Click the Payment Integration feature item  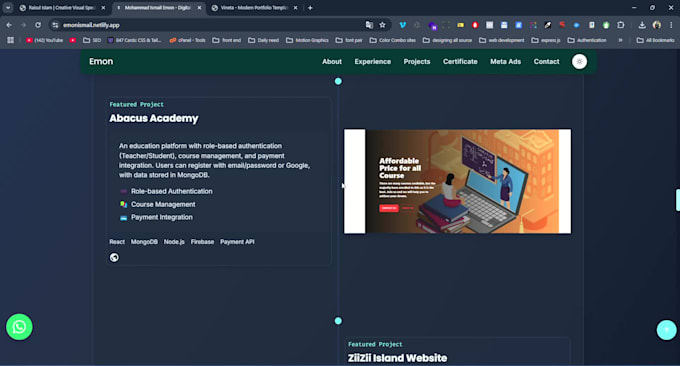pyautogui.click(x=156, y=217)
